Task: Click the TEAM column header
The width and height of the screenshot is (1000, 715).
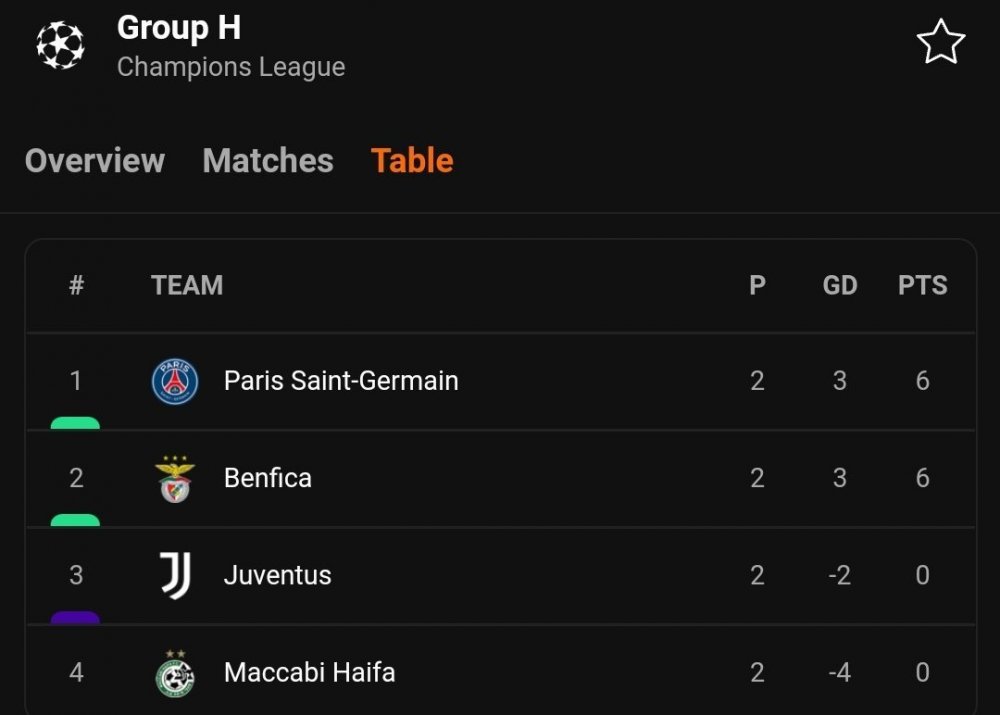Action: click(187, 285)
